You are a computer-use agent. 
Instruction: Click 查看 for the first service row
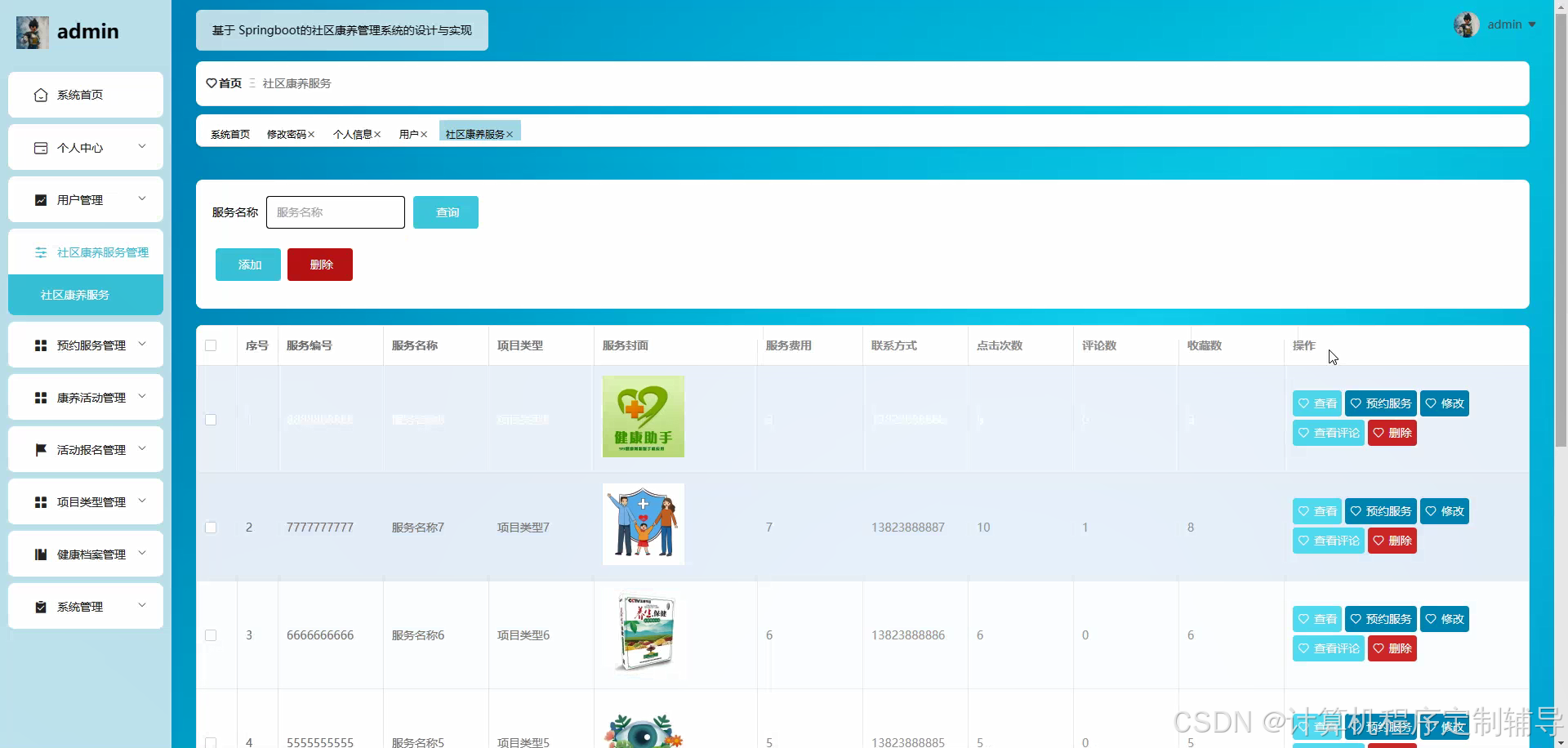[1317, 403]
